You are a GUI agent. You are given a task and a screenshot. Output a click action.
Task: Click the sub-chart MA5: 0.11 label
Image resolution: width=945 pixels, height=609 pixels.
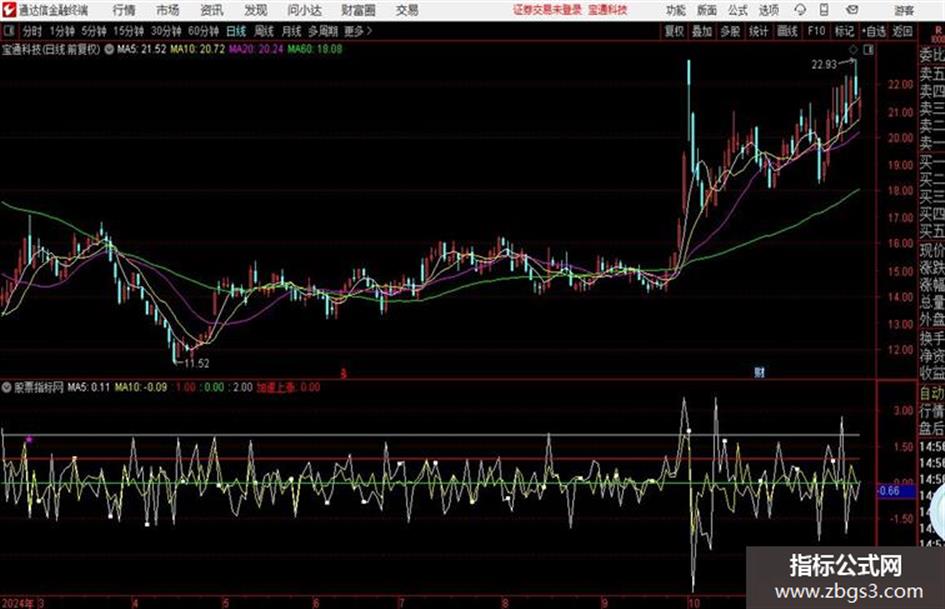pyautogui.click(x=89, y=387)
